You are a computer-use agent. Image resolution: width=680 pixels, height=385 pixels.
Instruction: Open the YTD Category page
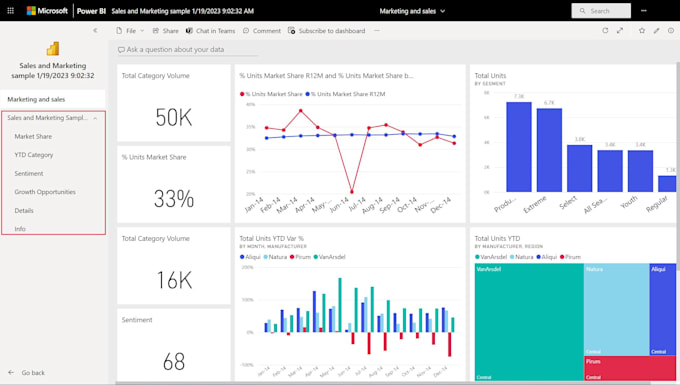pos(34,155)
